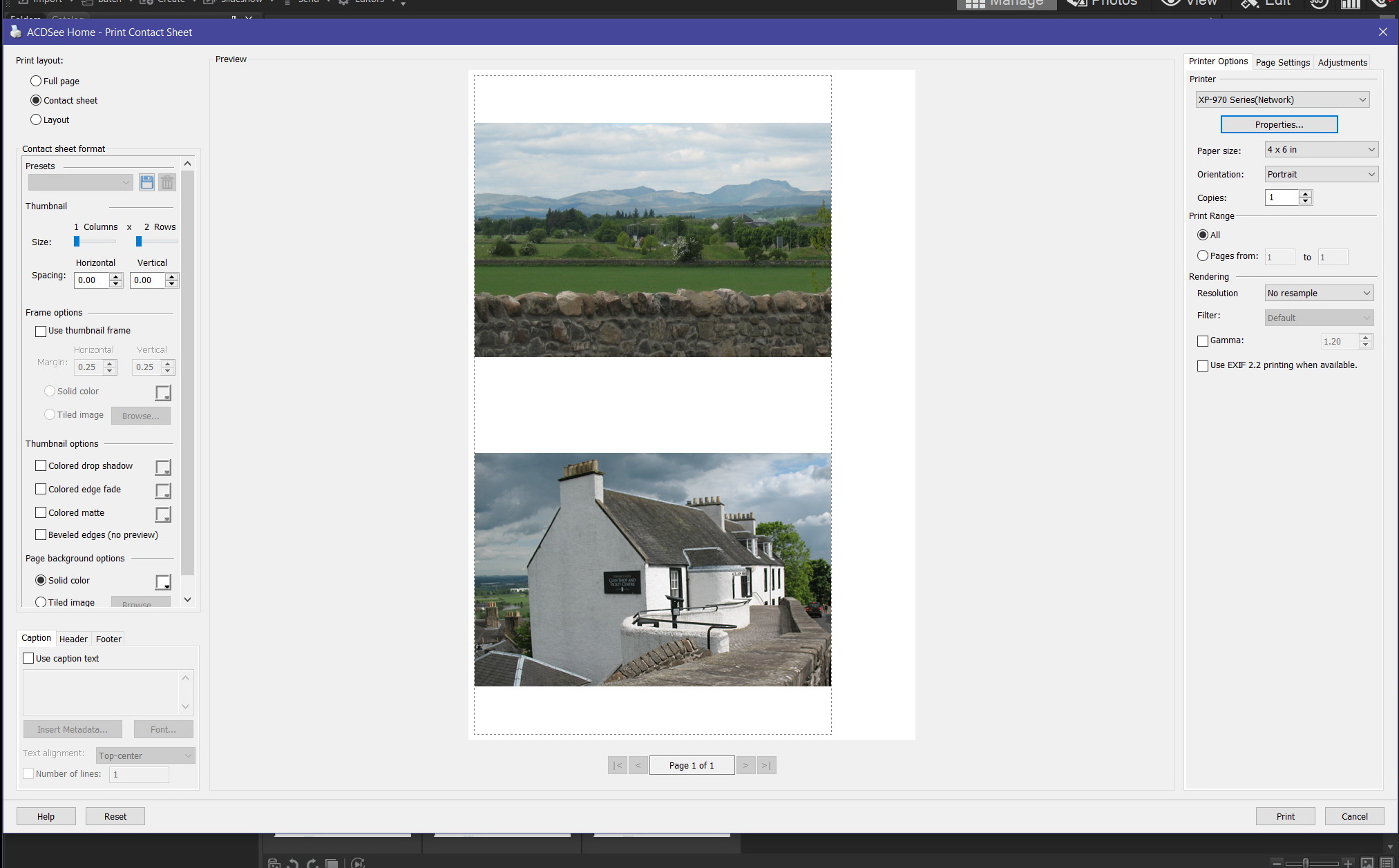Click rotate right icon in main window bottom bar
The width and height of the screenshot is (1399, 868).
pyautogui.click(x=312, y=863)
